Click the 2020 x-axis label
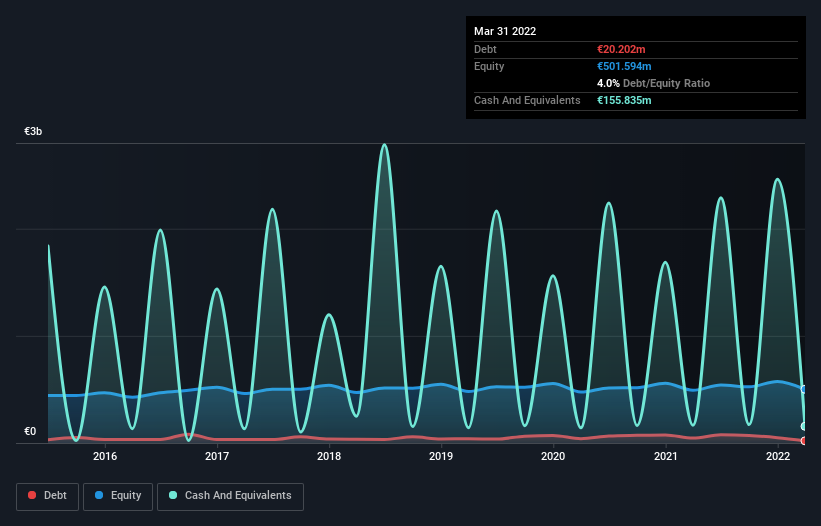821x526 pixels. [x=553, y=457]
